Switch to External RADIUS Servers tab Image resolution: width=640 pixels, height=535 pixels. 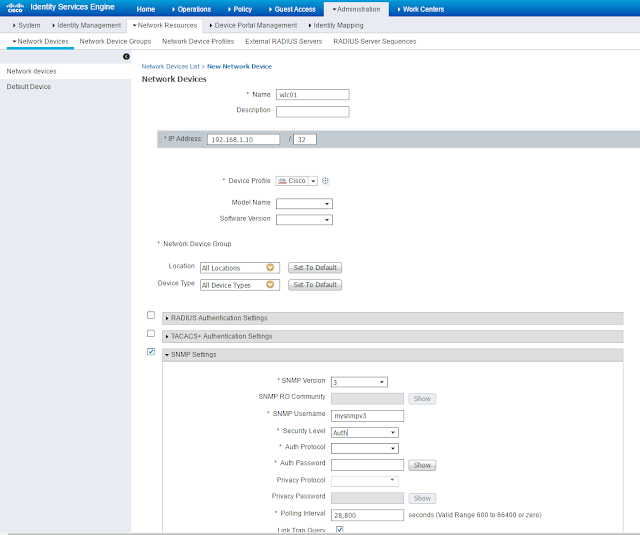[x=284, y=41]
